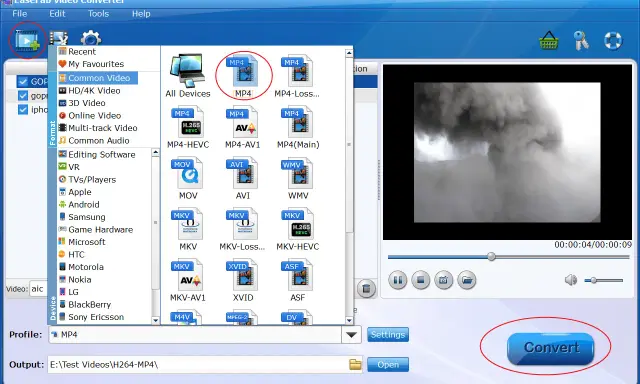Pick the MOV QuickTime format
Screen dimensions: 640x384
click(188, 178)
